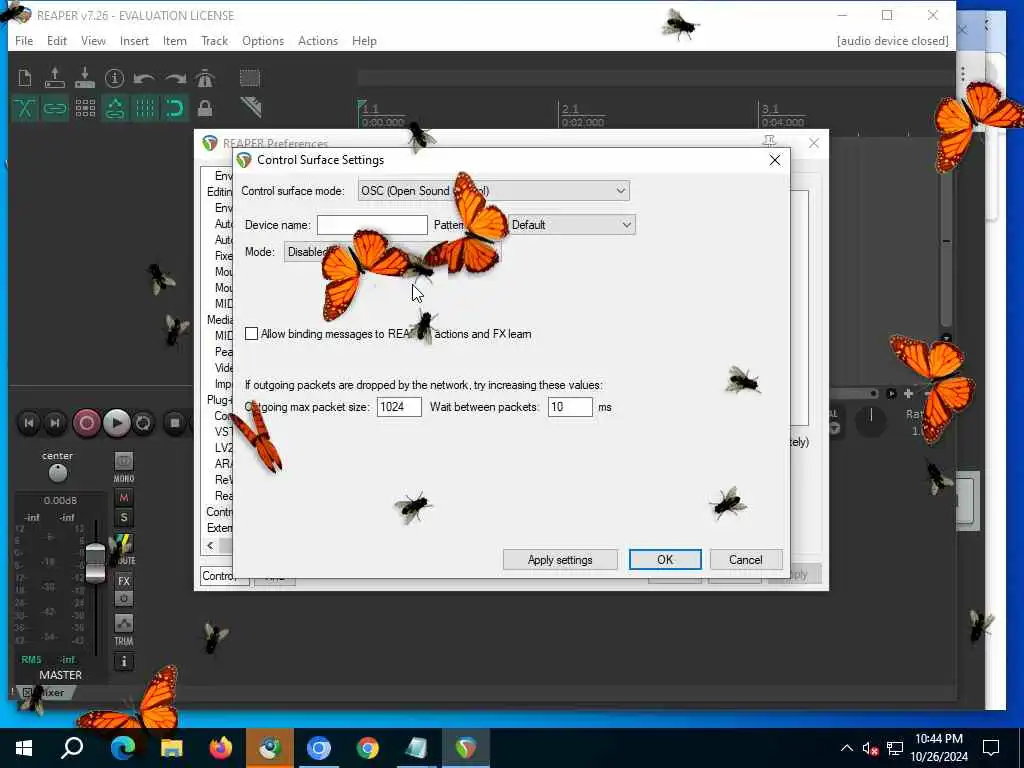Image resolution: width=1024 pixels, height=768 pixels.
Task: Click OK in Control Surface Settings
Action: (665, 560)
